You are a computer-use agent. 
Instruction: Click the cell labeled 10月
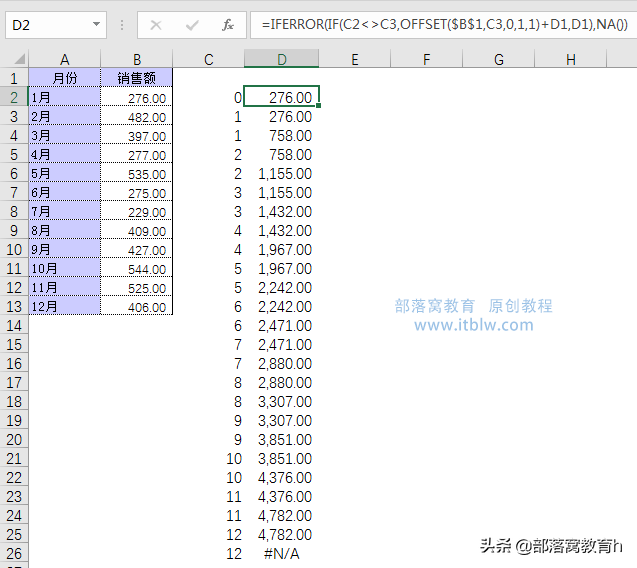(x=65, y=269)
